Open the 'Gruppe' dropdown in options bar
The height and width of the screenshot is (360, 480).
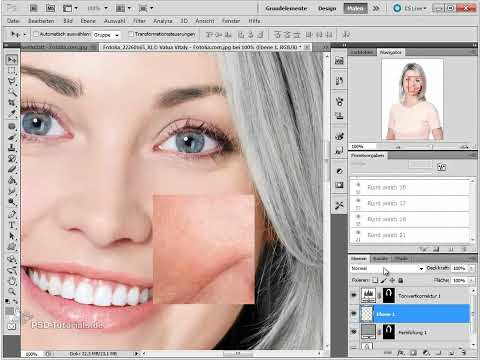106,35
